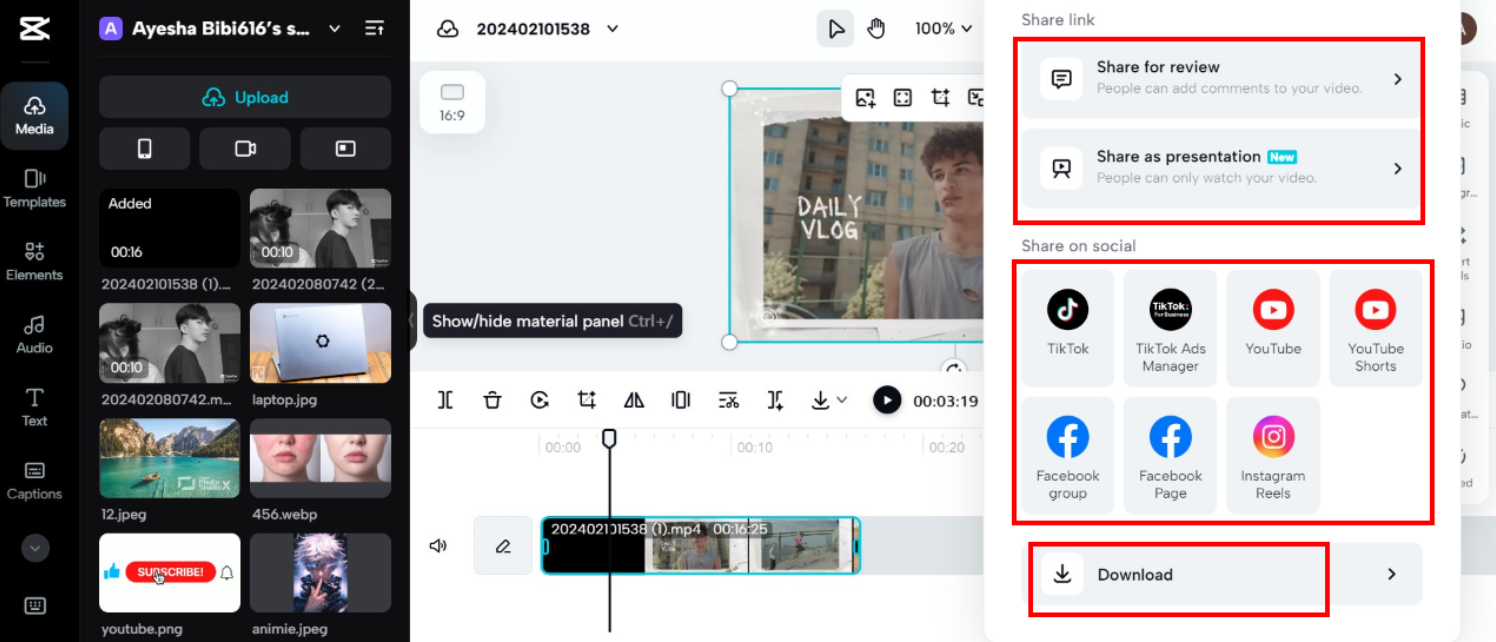Screen dimensions: 1496x642
Task: Select the 456.webp lips thumbnail
Action: tap(320, 458)
